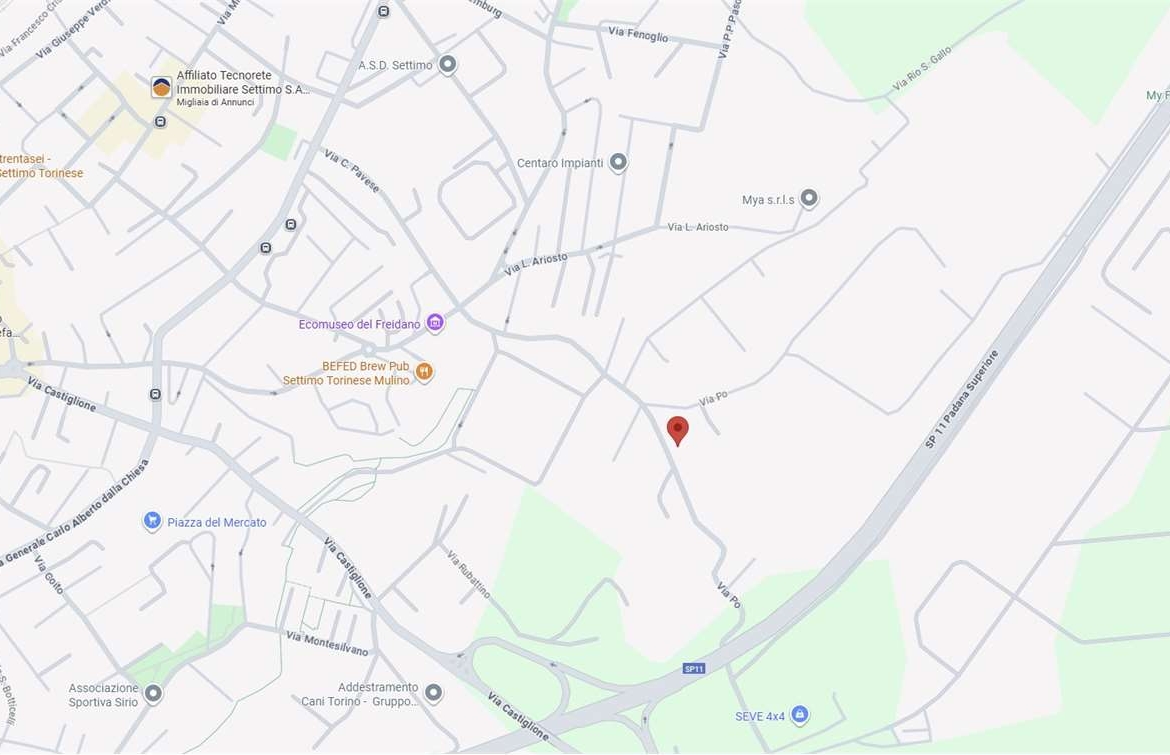Click the SP11 road shield badge
The image size is (1170, 755).
[694, 668]
